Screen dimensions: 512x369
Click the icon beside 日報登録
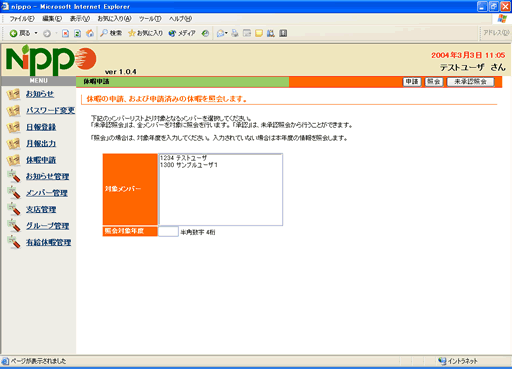[14, 127]
